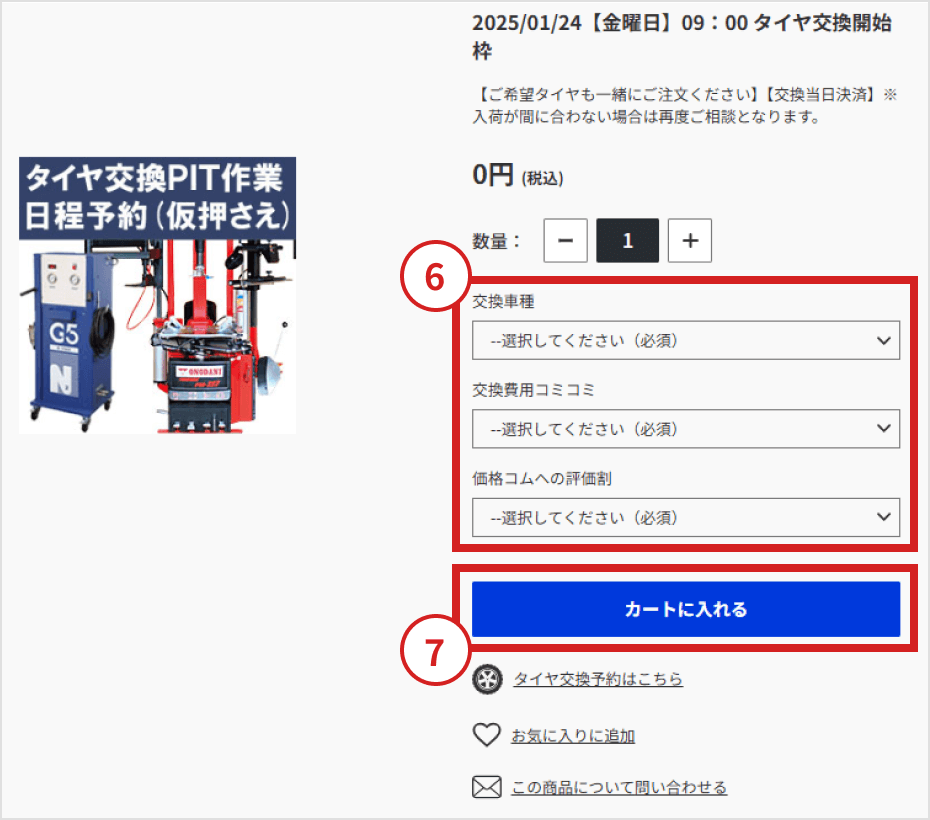The width and height of the screenshot is (930, 820).
Task: Click the chevron arrow of 価格コムへの評価割 select
Action: [x=884, y=516]
